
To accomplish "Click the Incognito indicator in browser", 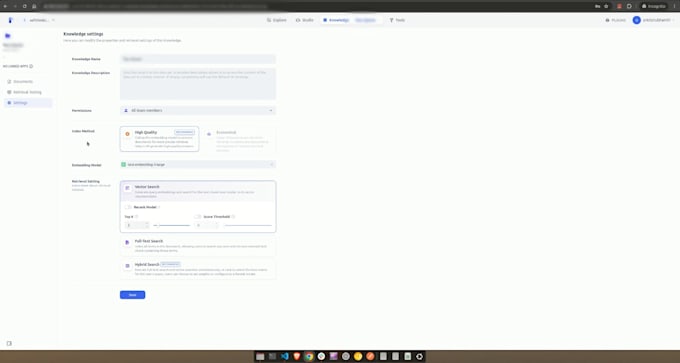I will click(654, 6).
